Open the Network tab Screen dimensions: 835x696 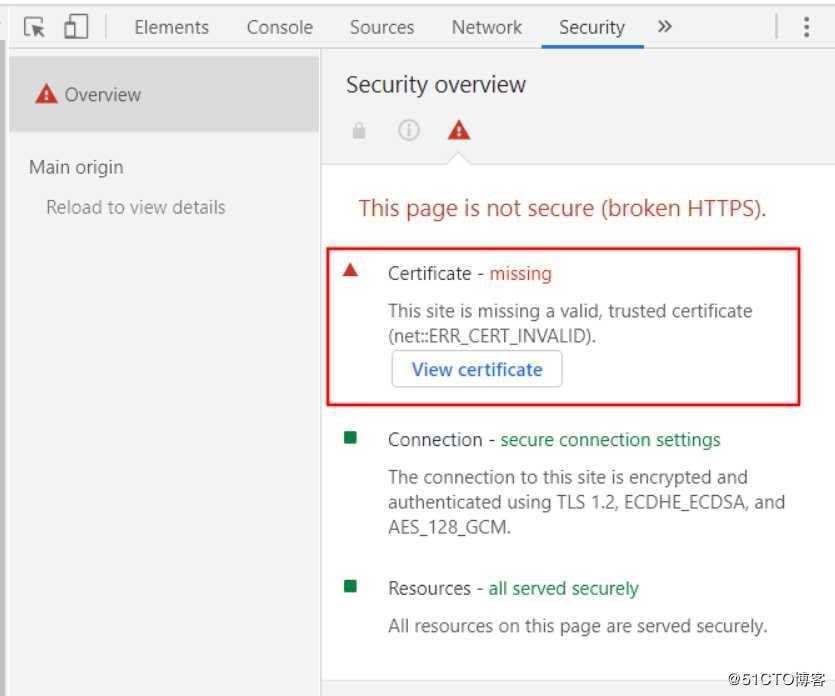[487, 27]
